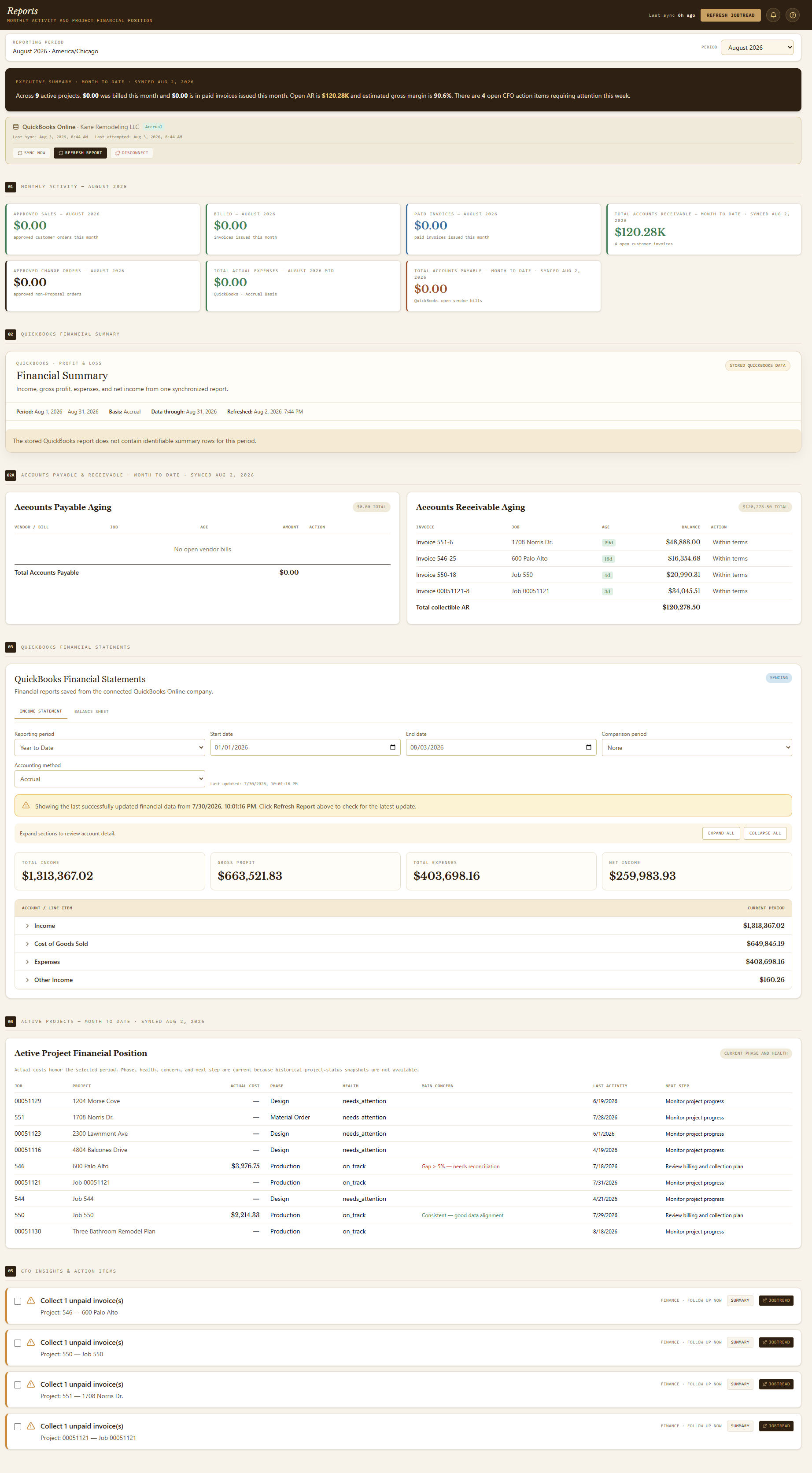This screenshot has width=812, height=1473.
Task: Click Invoice 546-25 in receivable aging
Action: [x=436, y=559]
